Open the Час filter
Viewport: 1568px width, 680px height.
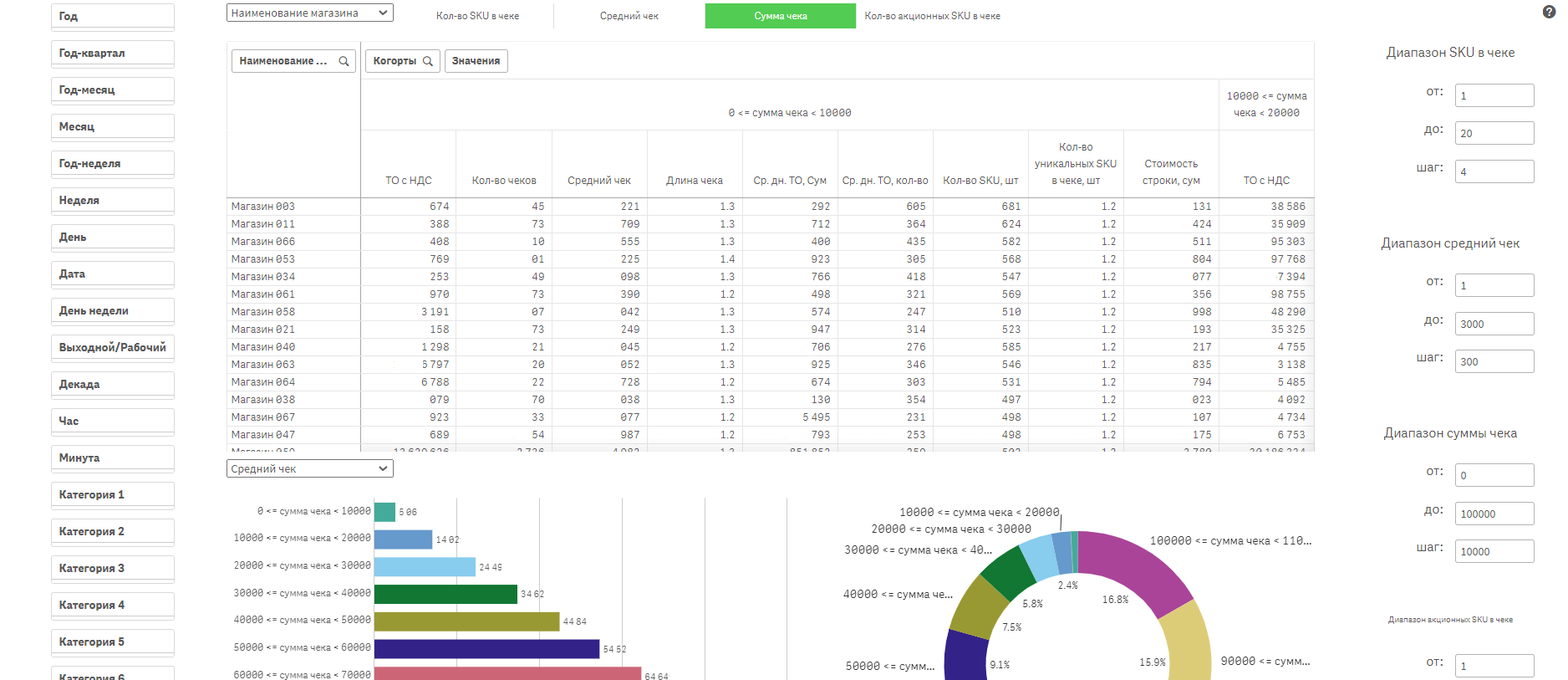coord(113,422)
